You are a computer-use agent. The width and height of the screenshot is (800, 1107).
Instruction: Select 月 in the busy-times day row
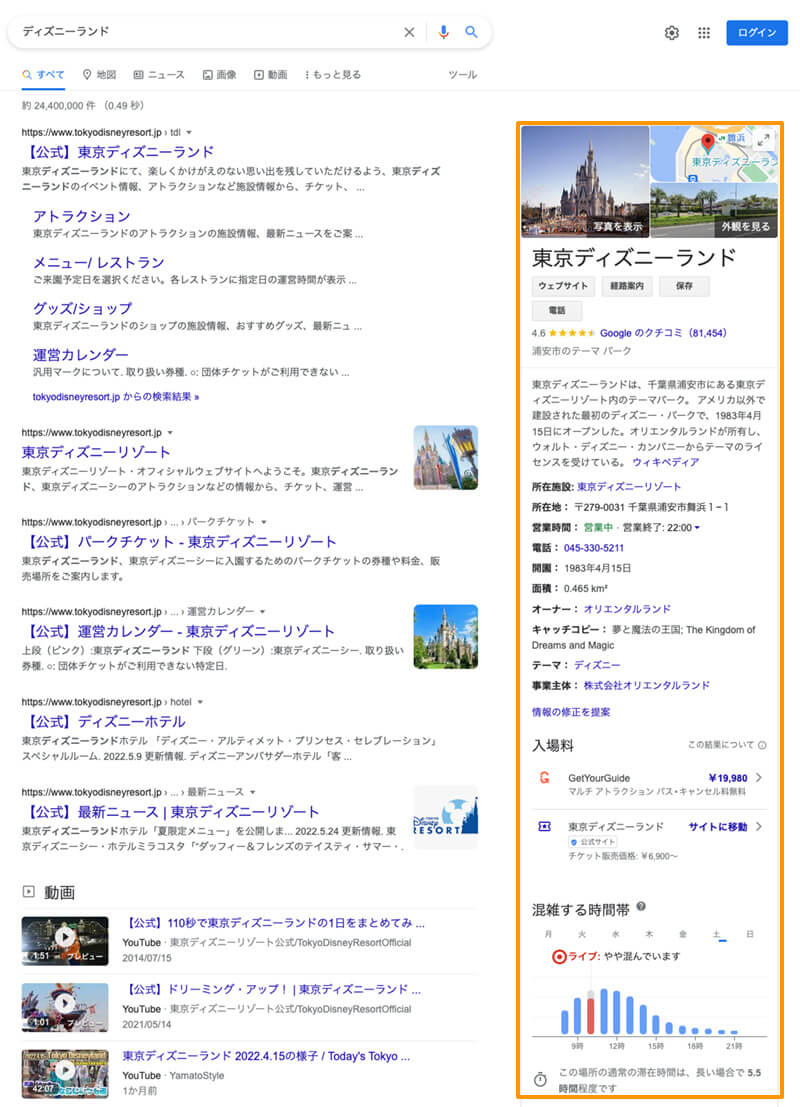[x=546, y=934]
